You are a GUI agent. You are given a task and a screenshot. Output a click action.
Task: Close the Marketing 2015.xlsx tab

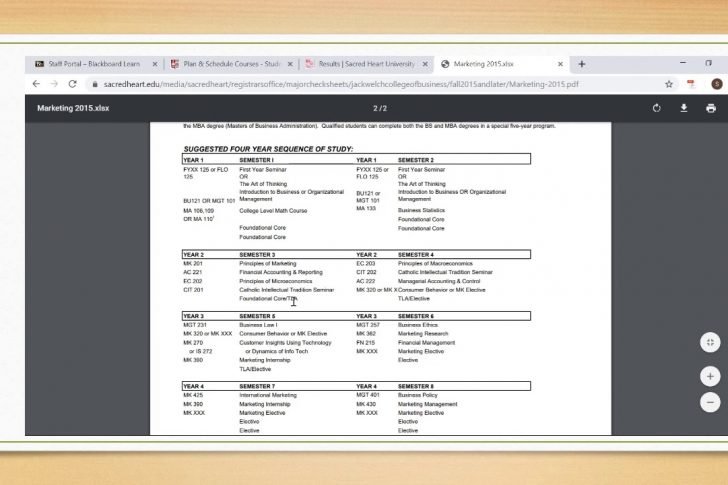(561, 64)
